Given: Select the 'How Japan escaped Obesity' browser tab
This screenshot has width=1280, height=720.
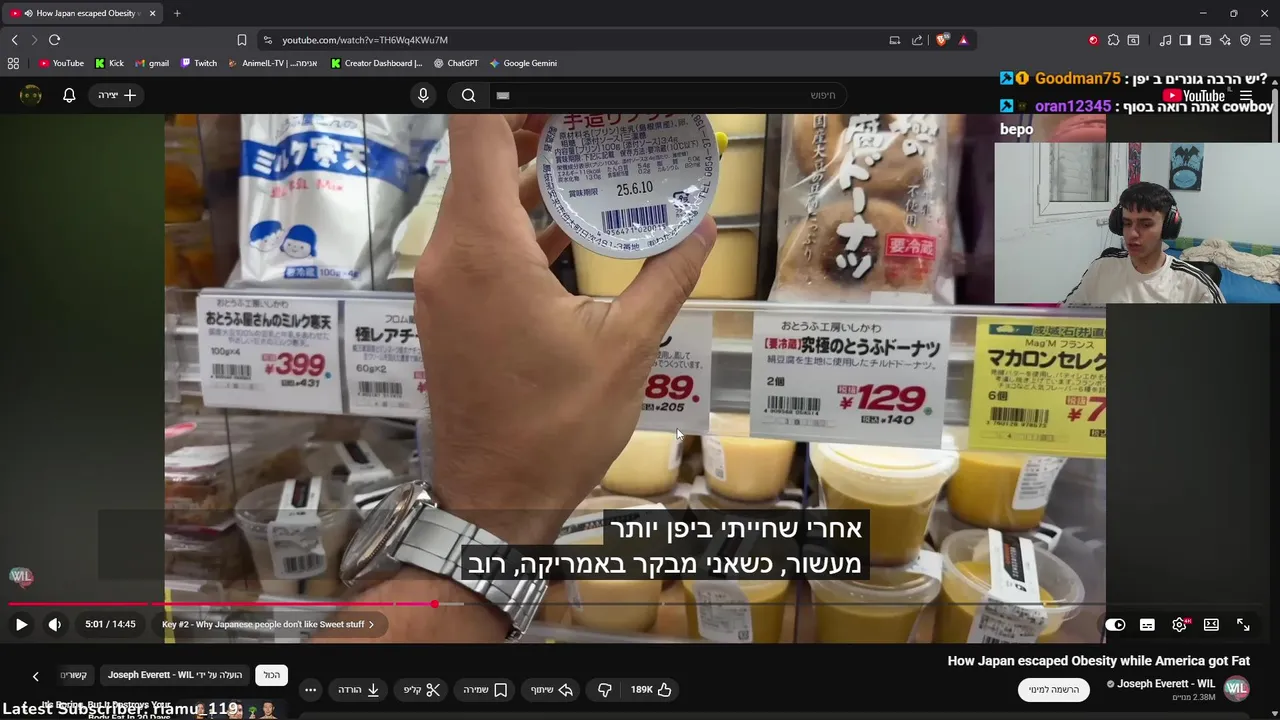Looking at the screenshot, I should (85, 13).
